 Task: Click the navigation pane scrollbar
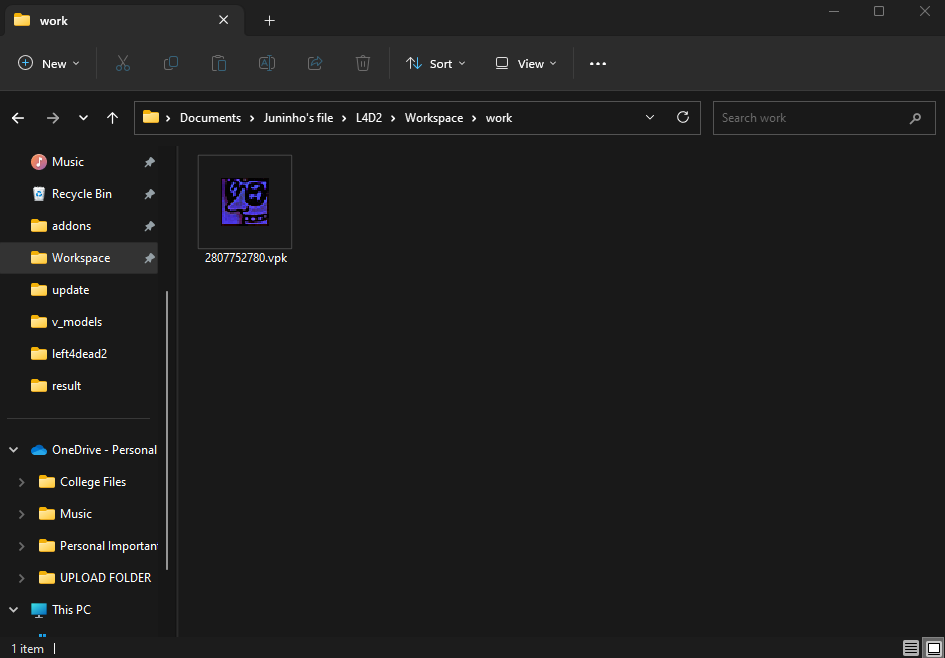click(167, 430)
